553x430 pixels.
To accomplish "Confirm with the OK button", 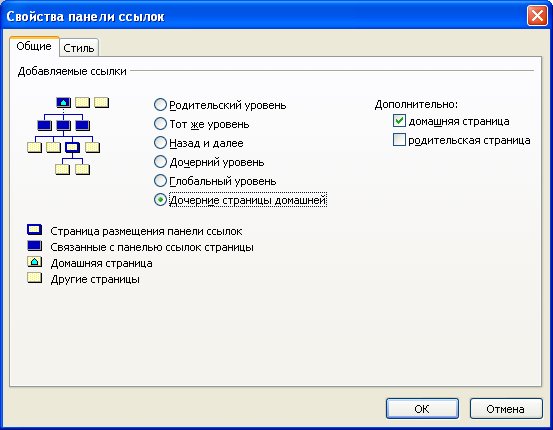I will point(422,409).
